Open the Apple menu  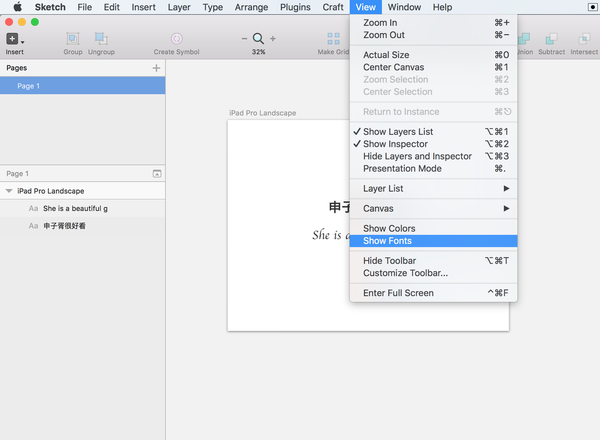(18, 7)
